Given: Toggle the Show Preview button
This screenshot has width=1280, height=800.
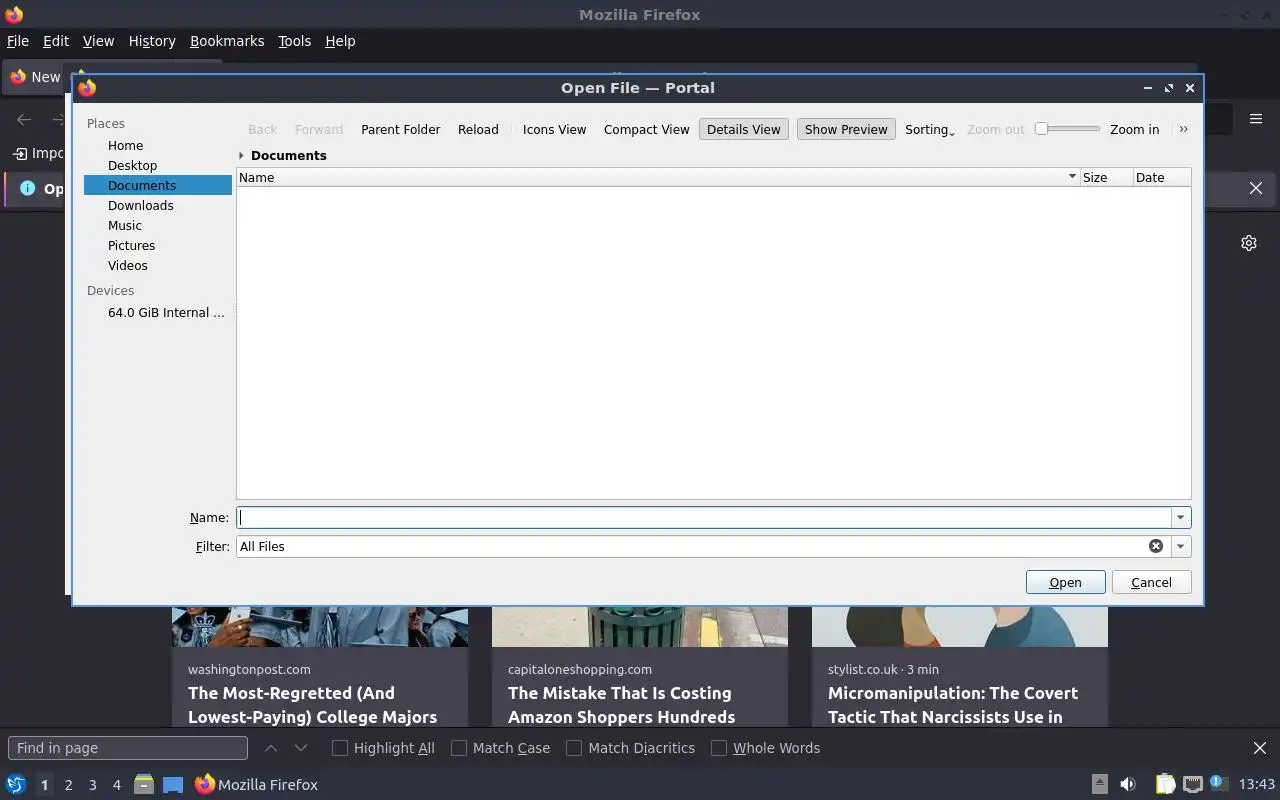Looking at the screenshot, I should pyautogui.click(x=846, y=129).
